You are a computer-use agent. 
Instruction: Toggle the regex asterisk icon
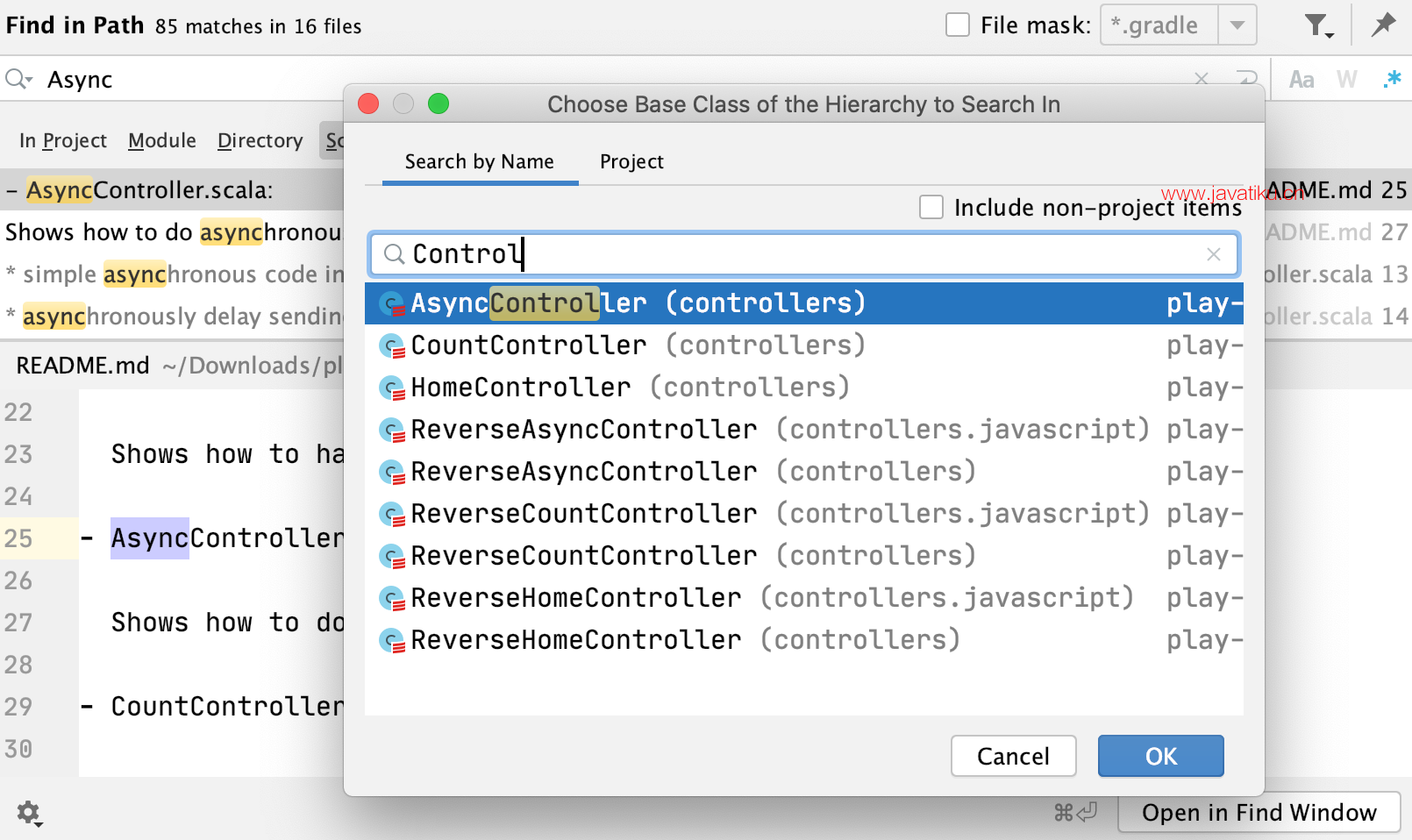point(1392,80)
